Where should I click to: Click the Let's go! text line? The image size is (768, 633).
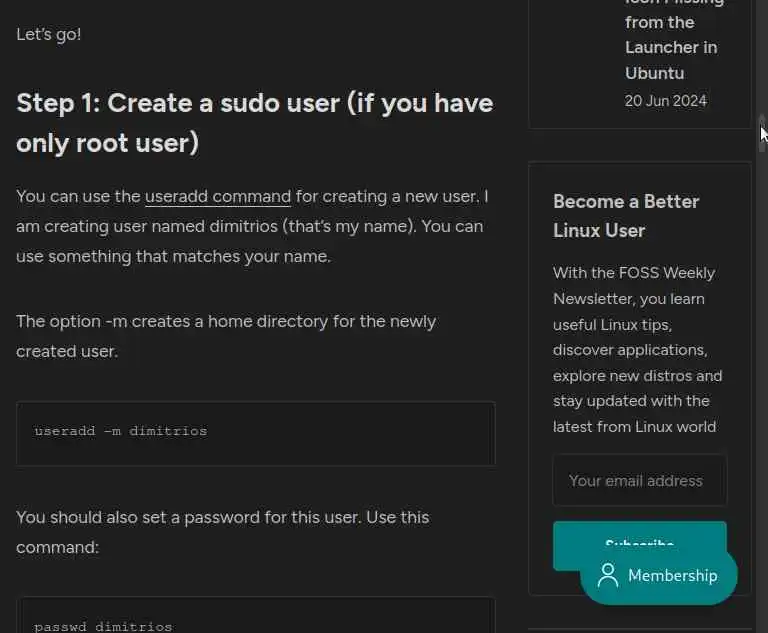click(49, 34)
